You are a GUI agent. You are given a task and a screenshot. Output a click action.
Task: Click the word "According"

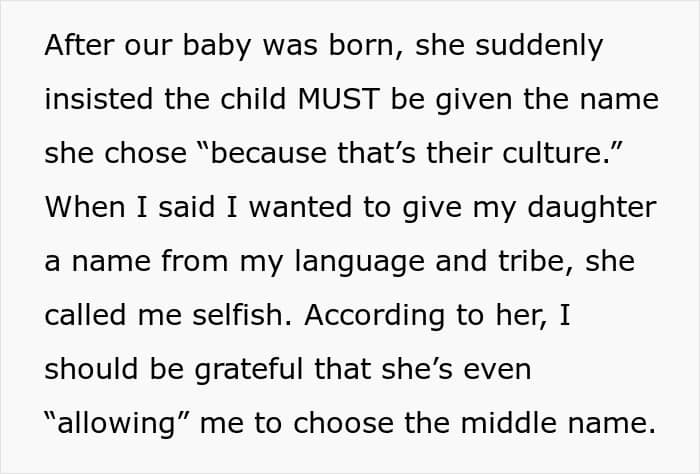tap(372, 315)
